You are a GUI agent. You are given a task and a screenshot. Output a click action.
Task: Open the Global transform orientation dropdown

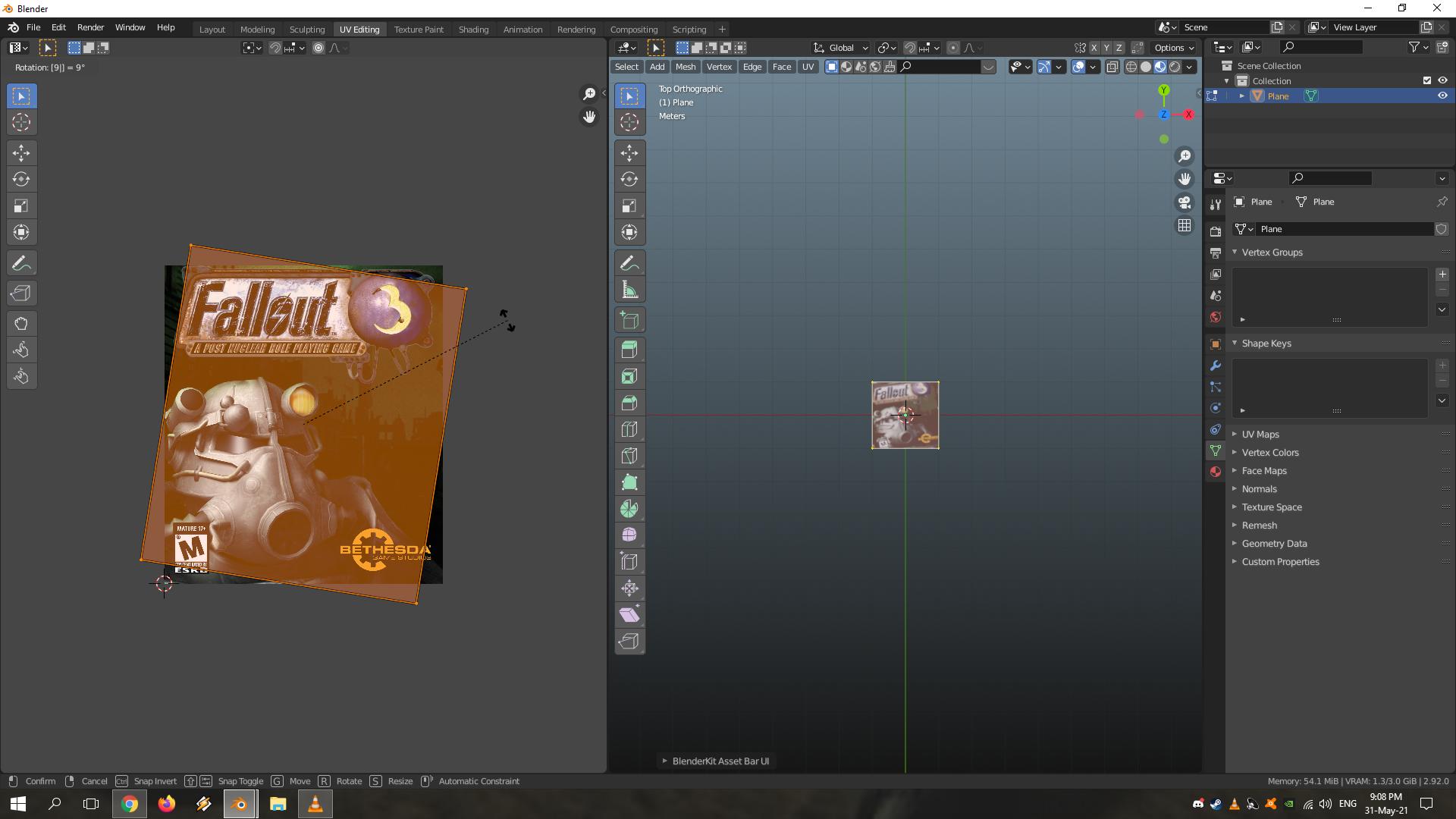point(841,48)
